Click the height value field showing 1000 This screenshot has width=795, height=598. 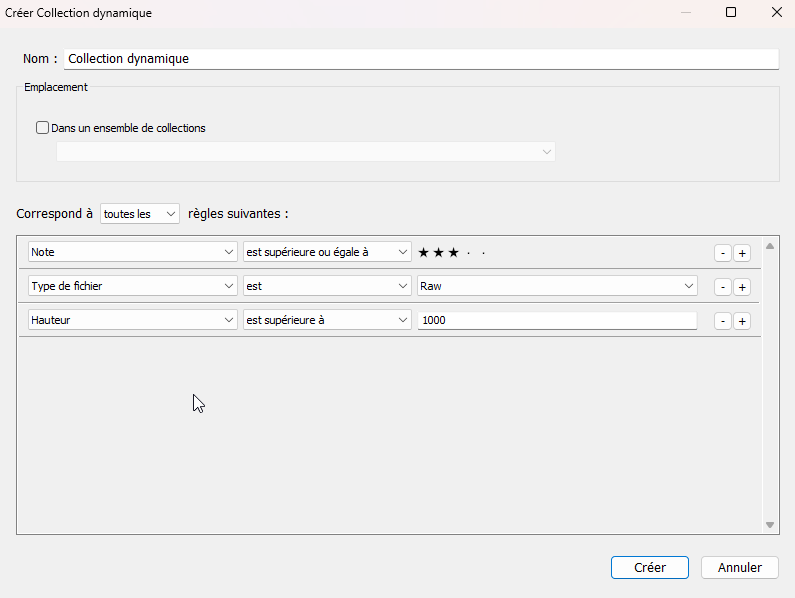(557, 321)
